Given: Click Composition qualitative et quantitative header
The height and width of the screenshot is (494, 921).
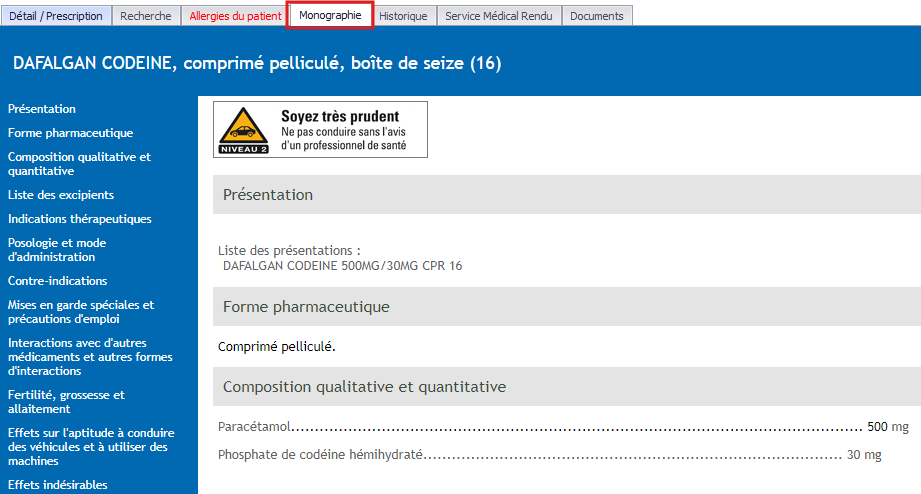Looking at the screenshot, I should [x=567, y=387].
